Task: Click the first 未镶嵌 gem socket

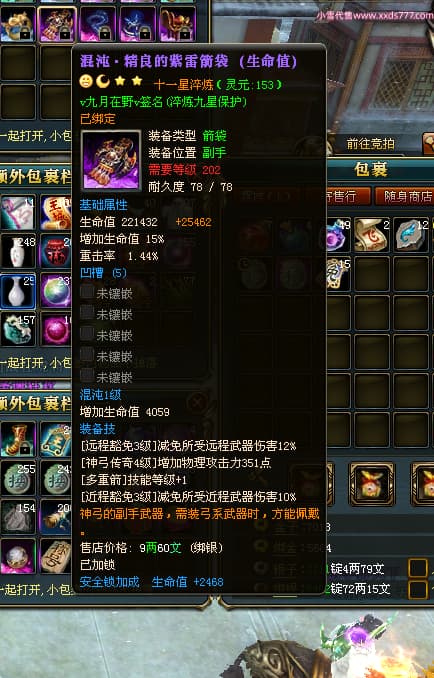Action: pyautogui.click(x=106, y=293)
